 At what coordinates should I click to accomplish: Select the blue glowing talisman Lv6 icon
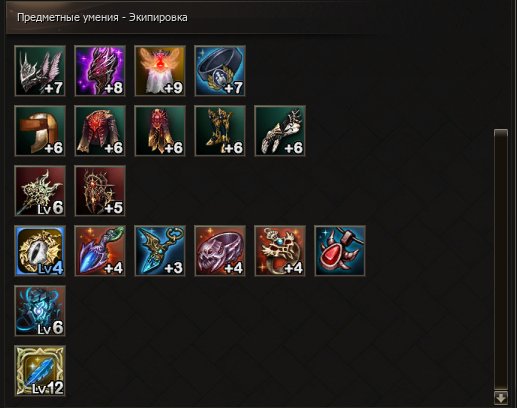tap(40, 311)
